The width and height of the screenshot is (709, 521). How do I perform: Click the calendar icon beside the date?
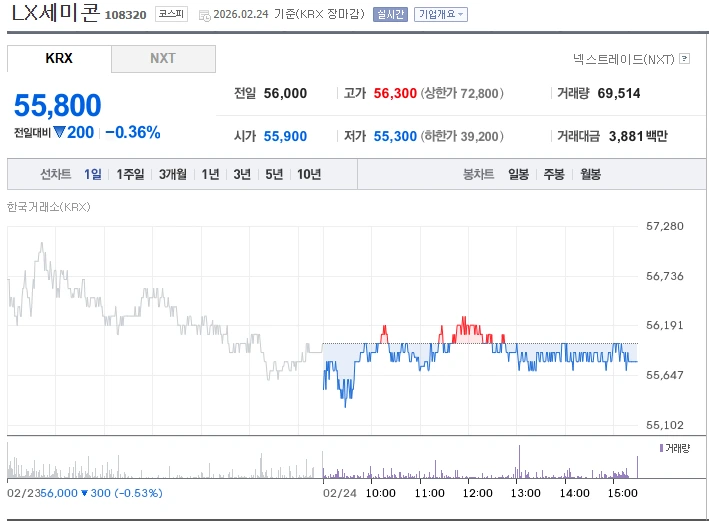(x=204, y=16)
